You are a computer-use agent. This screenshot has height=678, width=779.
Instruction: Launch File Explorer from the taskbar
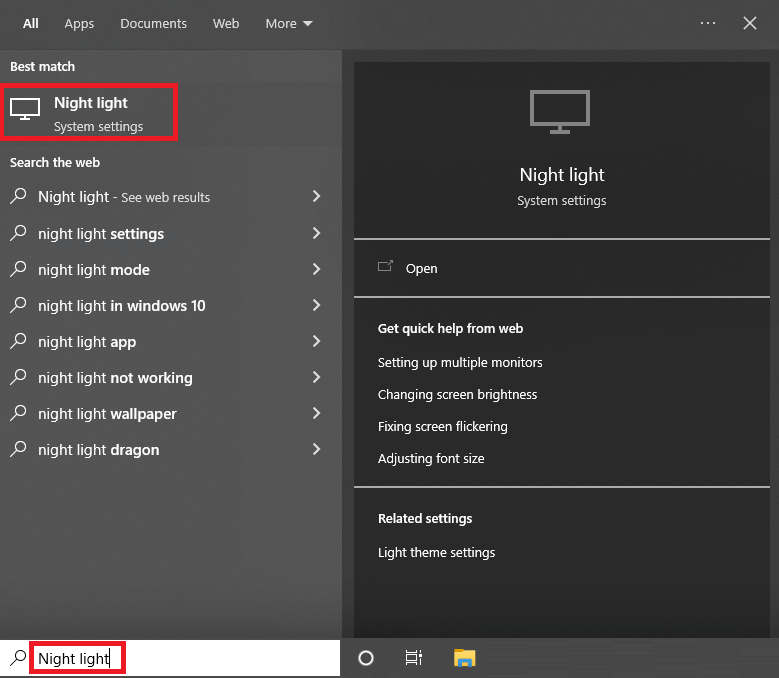tap(464, 658)
